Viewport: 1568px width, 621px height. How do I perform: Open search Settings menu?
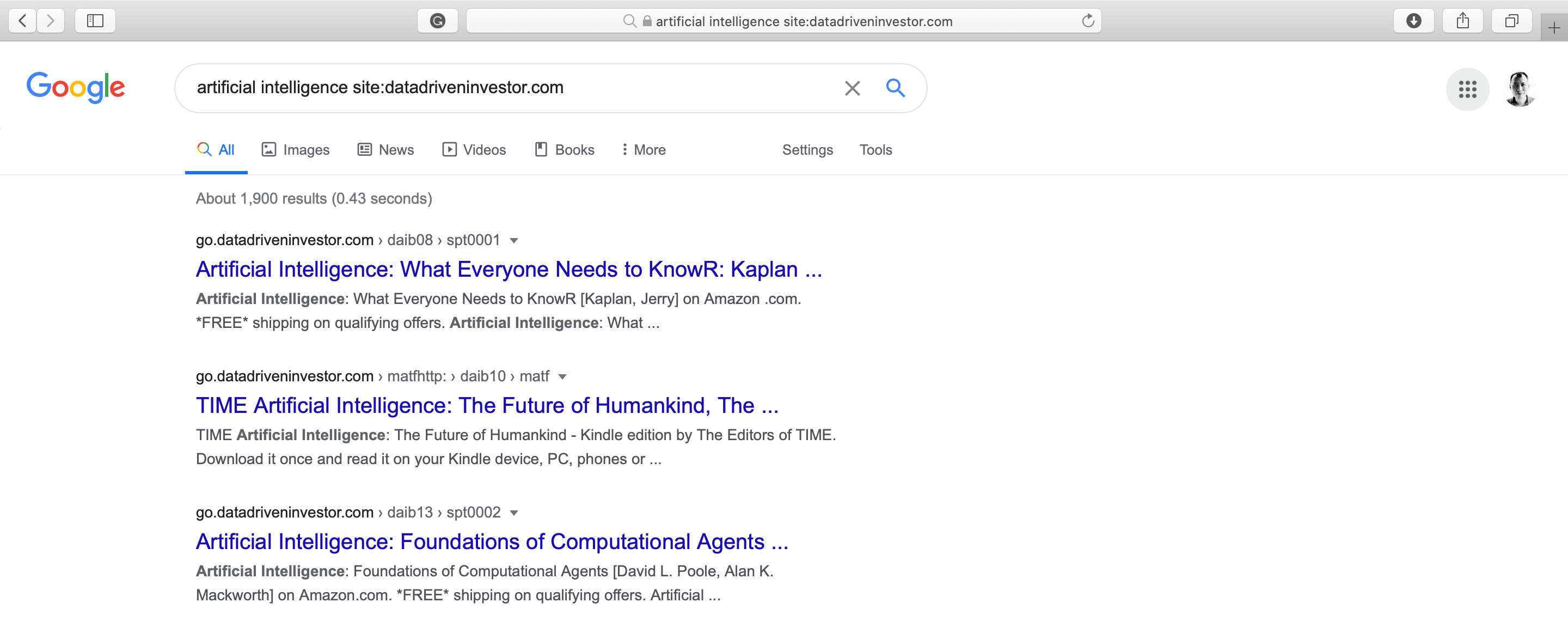(807, 150)
